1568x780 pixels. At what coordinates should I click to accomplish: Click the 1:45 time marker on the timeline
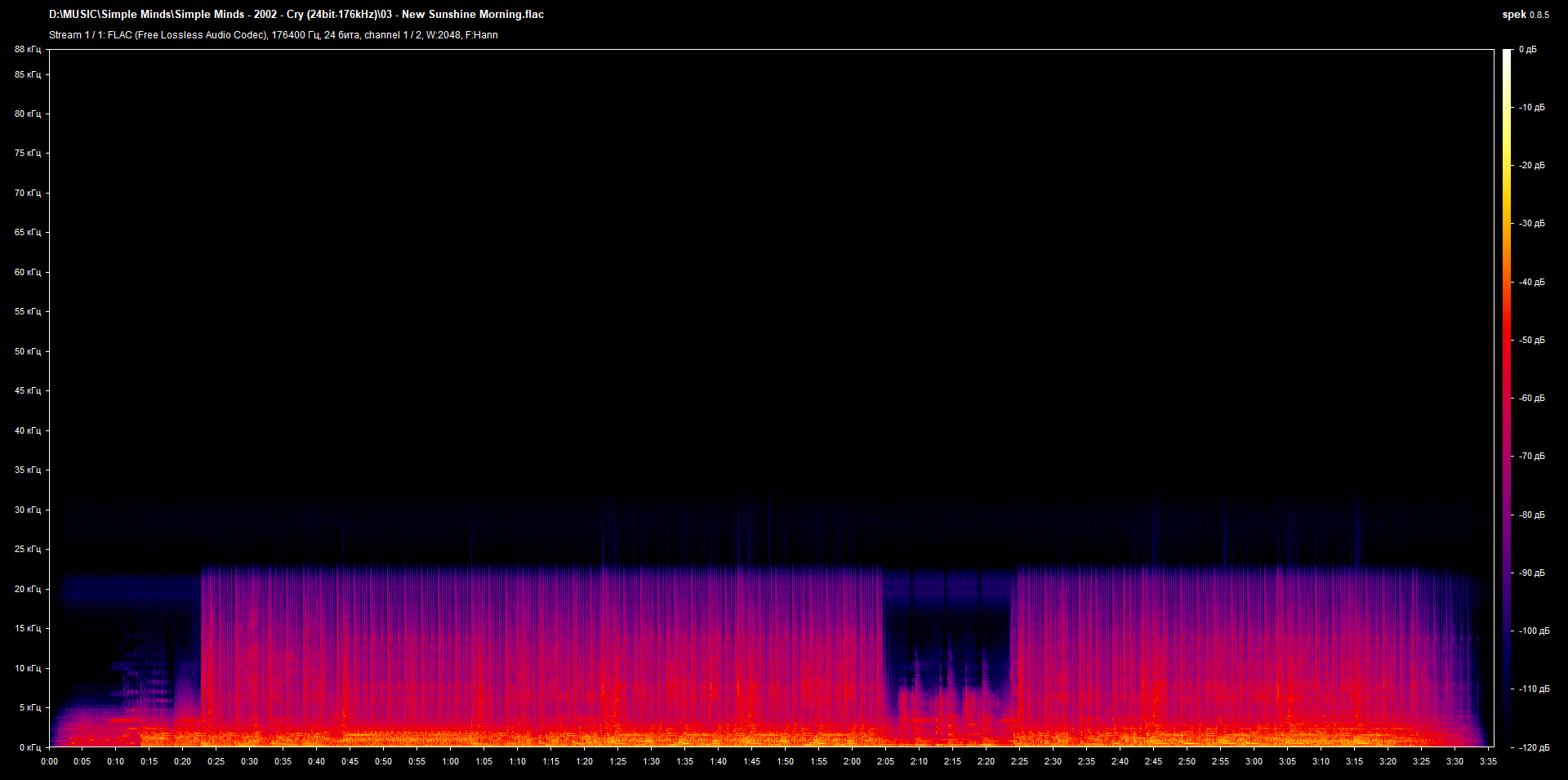tap(753, 760)
